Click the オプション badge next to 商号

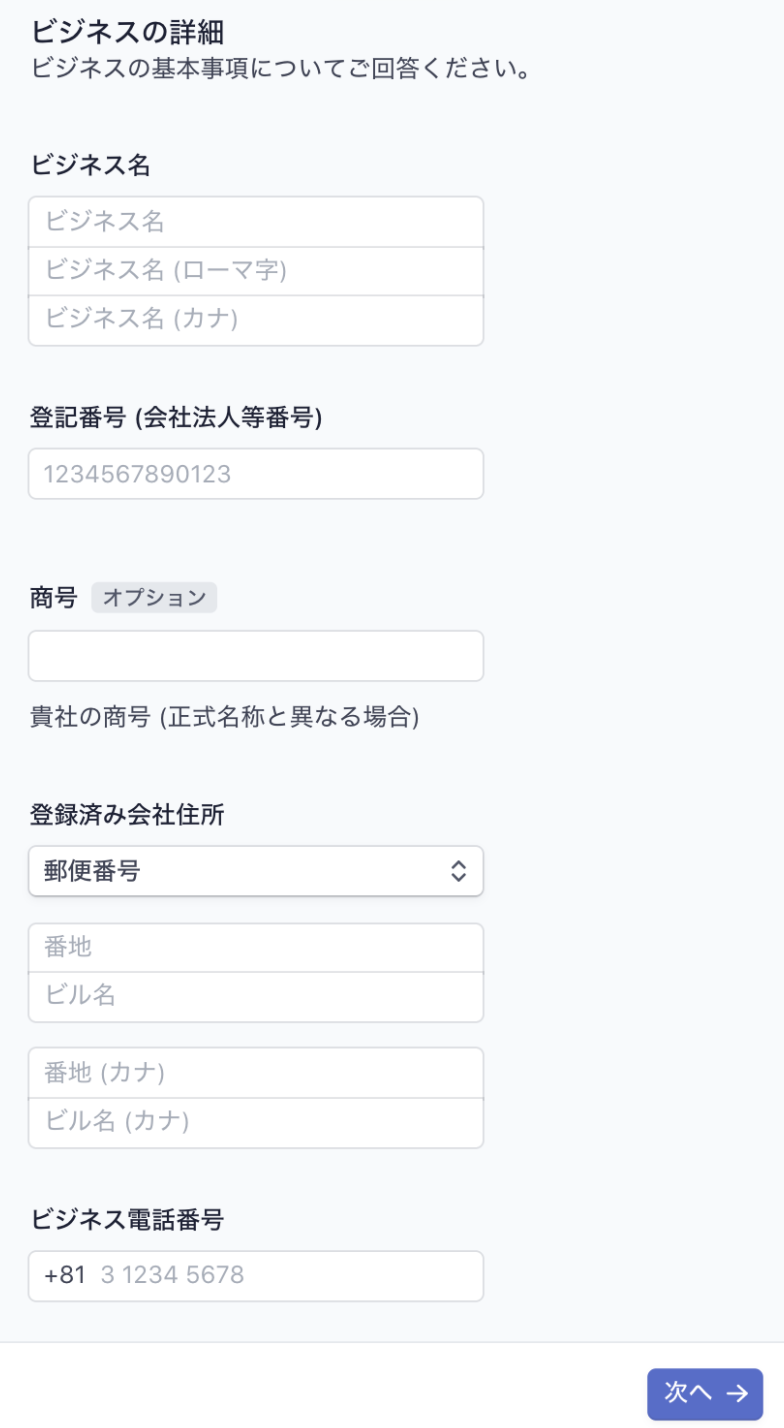(154, 598)
